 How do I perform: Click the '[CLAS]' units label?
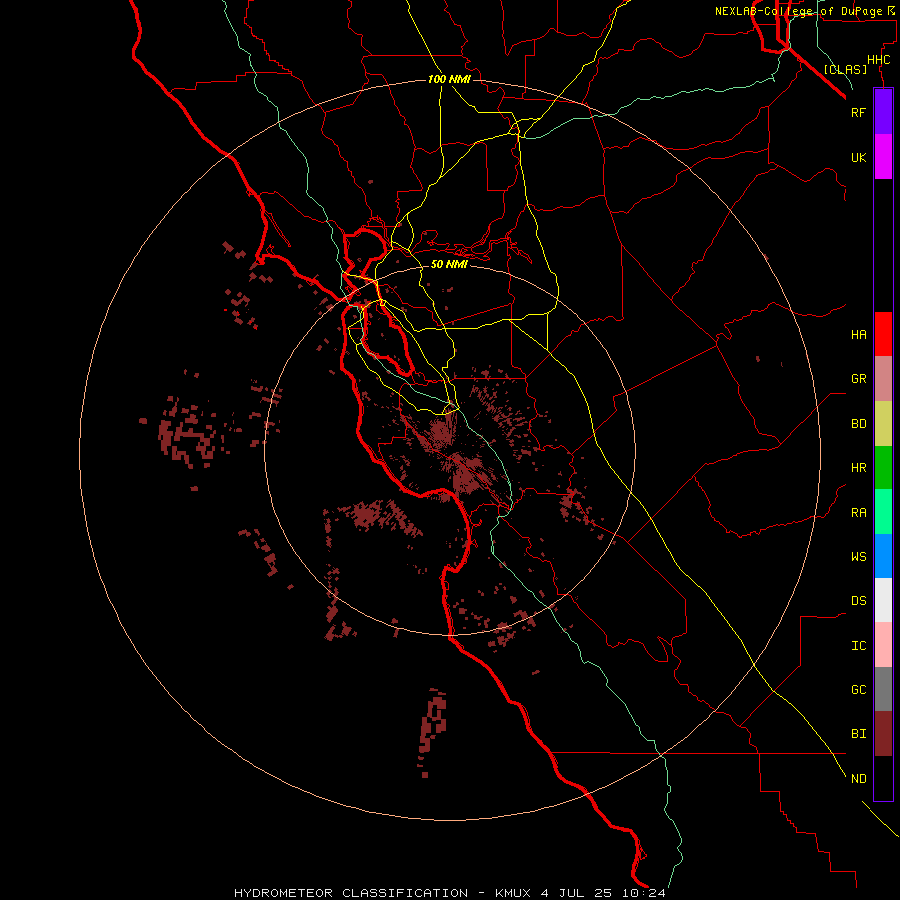(x=845, y=69)
